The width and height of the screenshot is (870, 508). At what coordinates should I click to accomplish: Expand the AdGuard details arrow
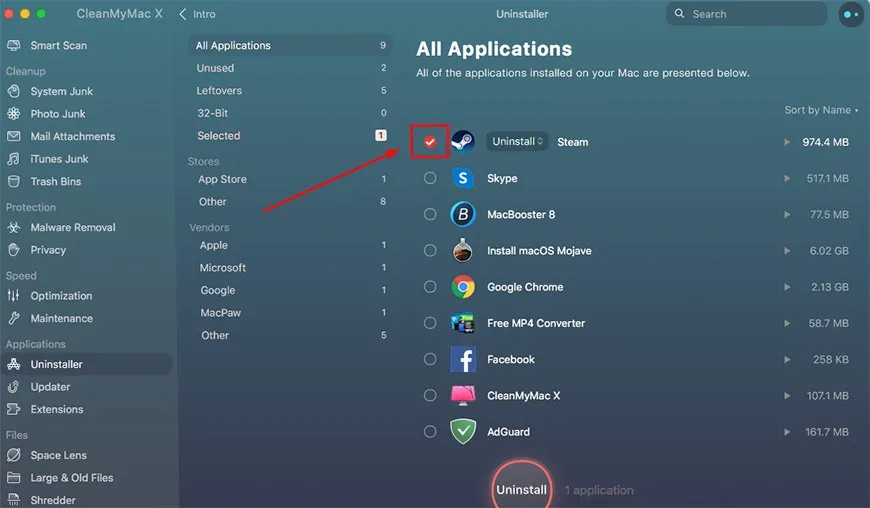(x=787, y=431)
